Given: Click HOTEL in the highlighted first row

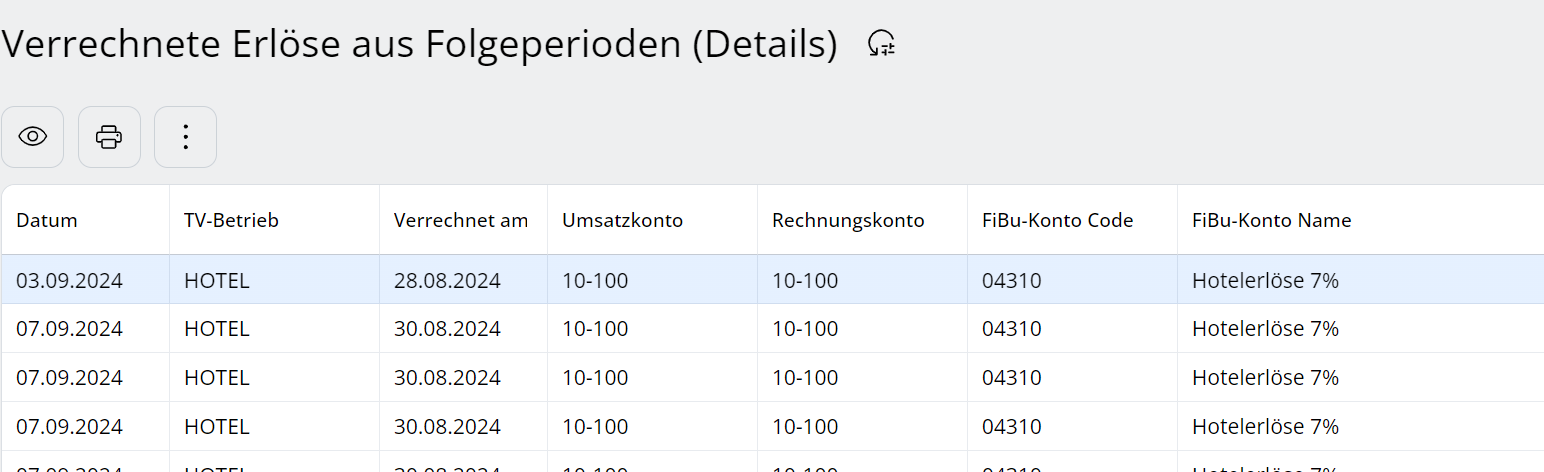Looking at the screenshot, I should click(x=216, y=281).
